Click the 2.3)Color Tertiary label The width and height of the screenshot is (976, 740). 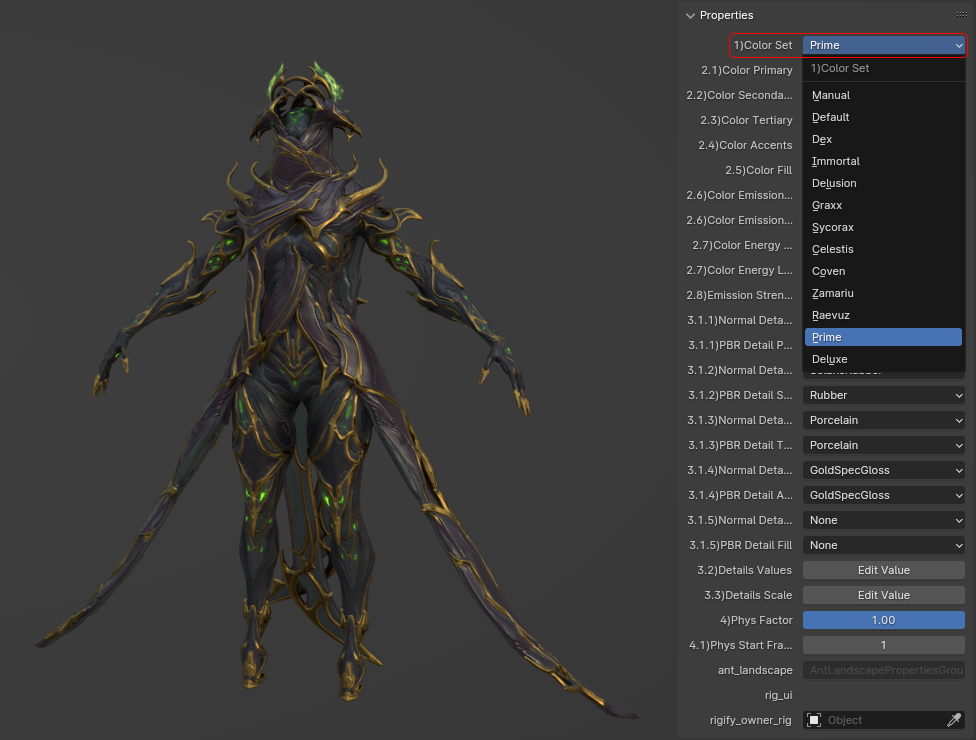(x=746, y=120)
